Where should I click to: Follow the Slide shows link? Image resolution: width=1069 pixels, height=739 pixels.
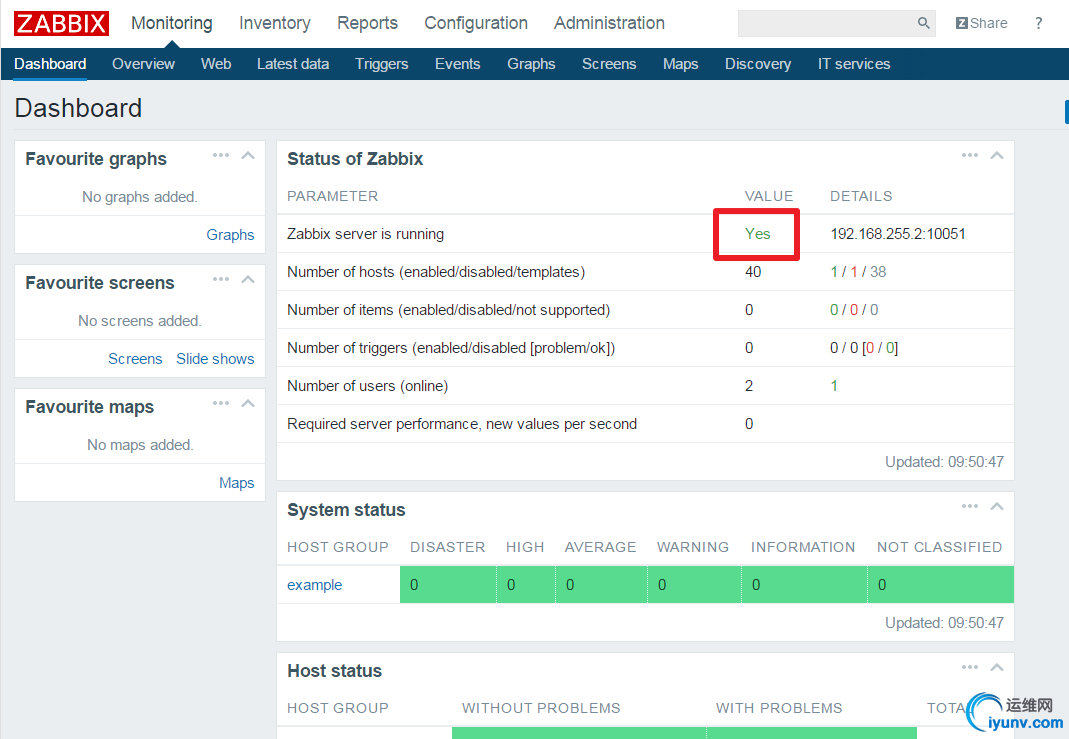[x=215, y=359]
